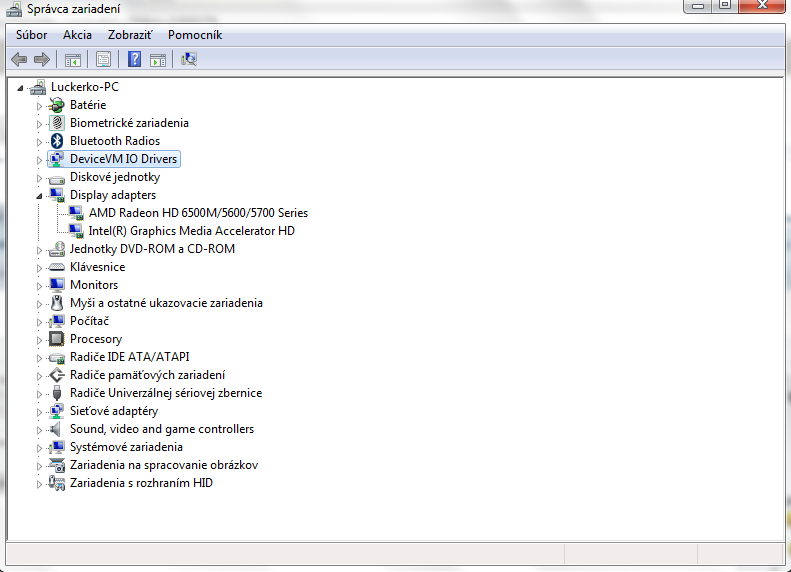
Task: Click the Back arrow toolbar icon
Action: coord(19,60)
